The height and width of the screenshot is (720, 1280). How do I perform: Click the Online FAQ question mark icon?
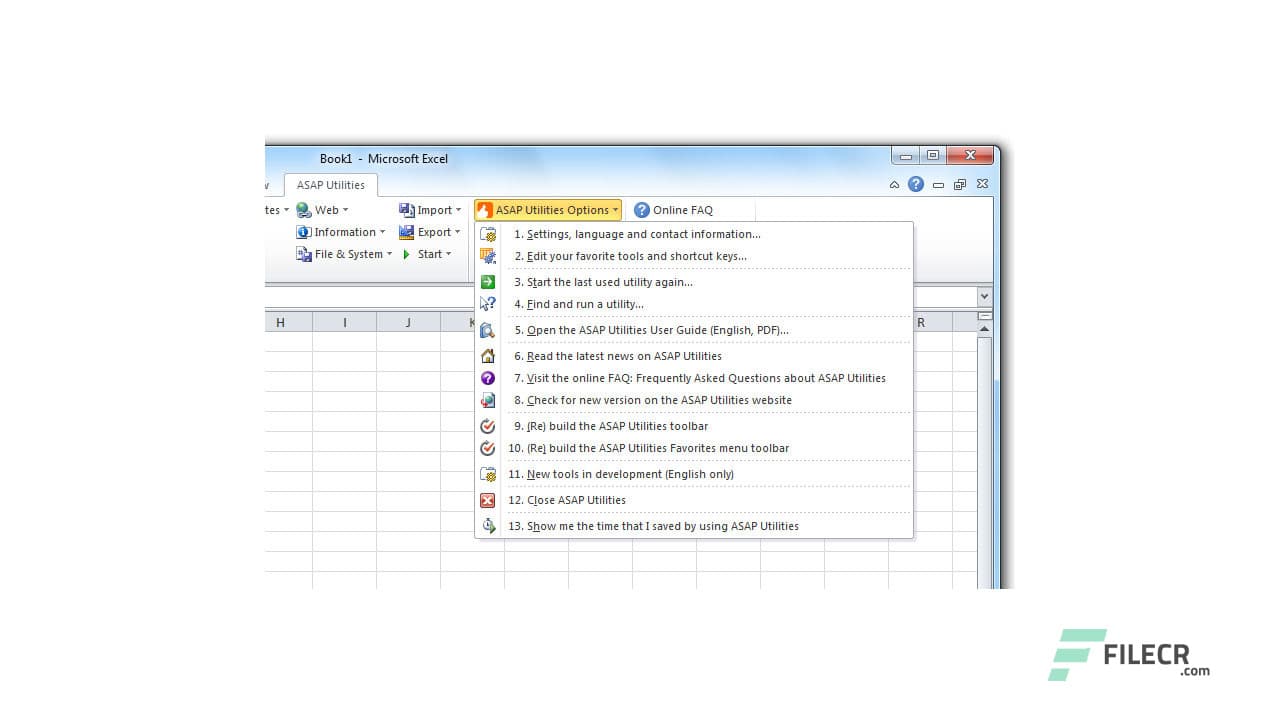click(641, 209)
